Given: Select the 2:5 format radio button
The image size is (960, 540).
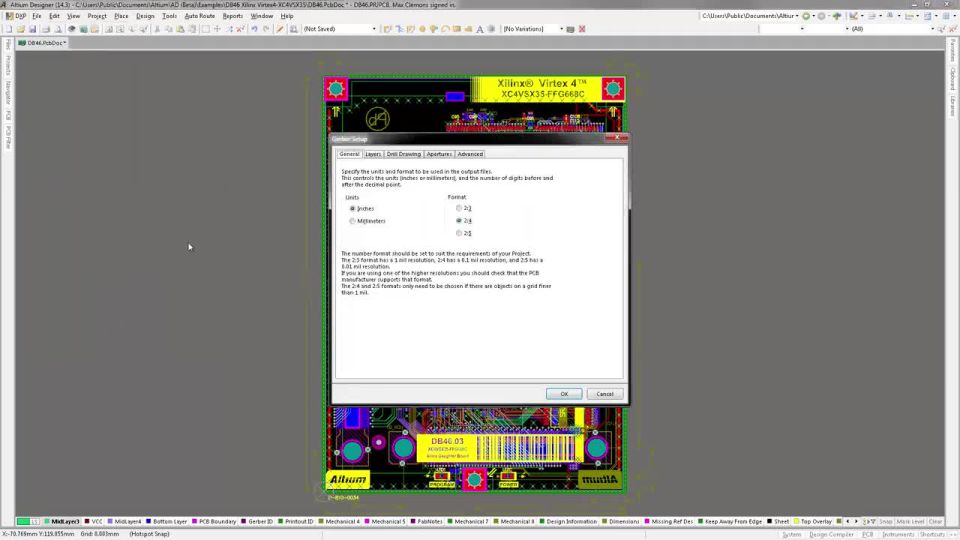Looking at the screenshot, I should tap(459, 233).
